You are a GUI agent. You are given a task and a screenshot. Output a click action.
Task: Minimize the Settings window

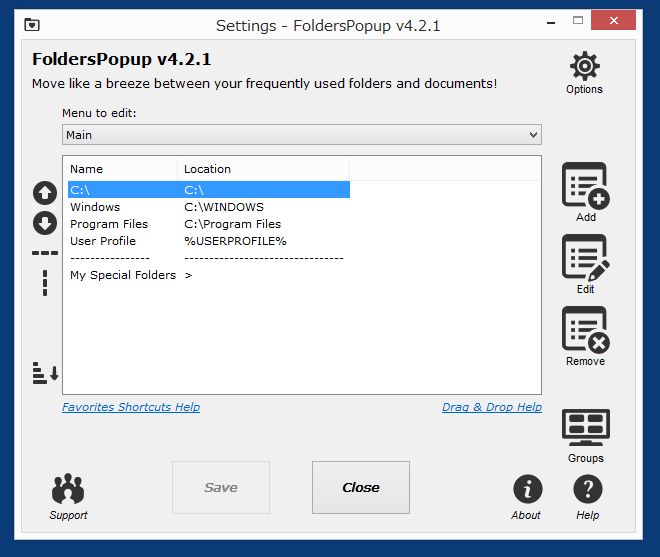(551, 23)
